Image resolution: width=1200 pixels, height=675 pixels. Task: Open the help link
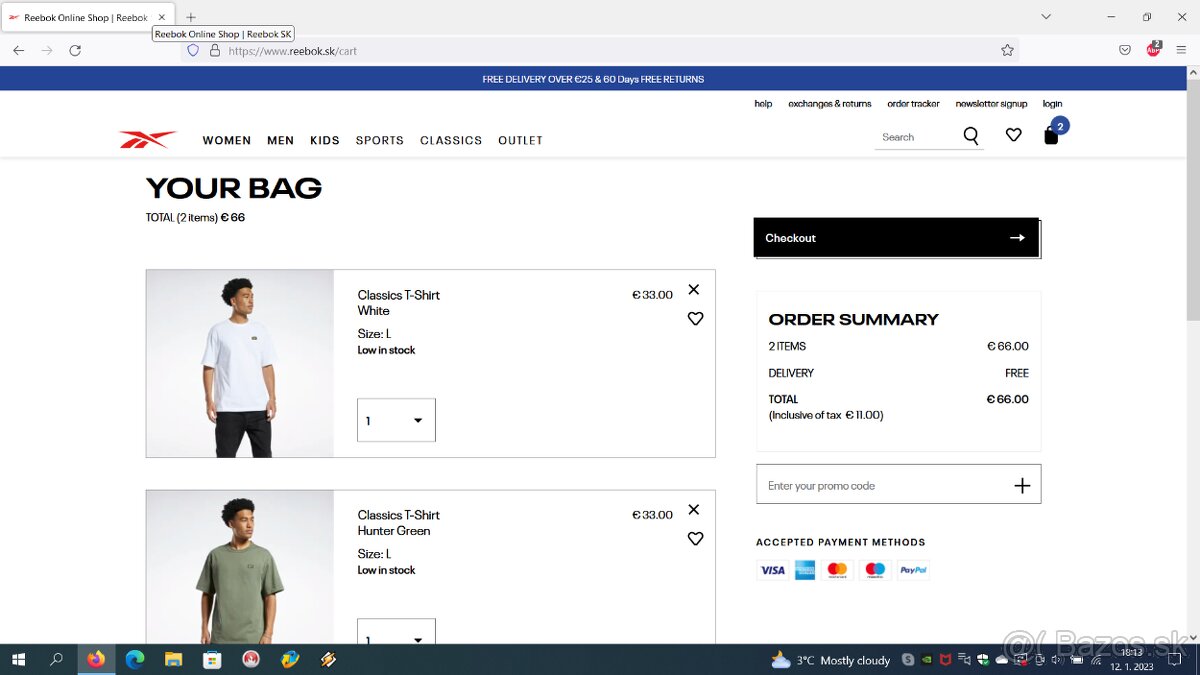763,104
